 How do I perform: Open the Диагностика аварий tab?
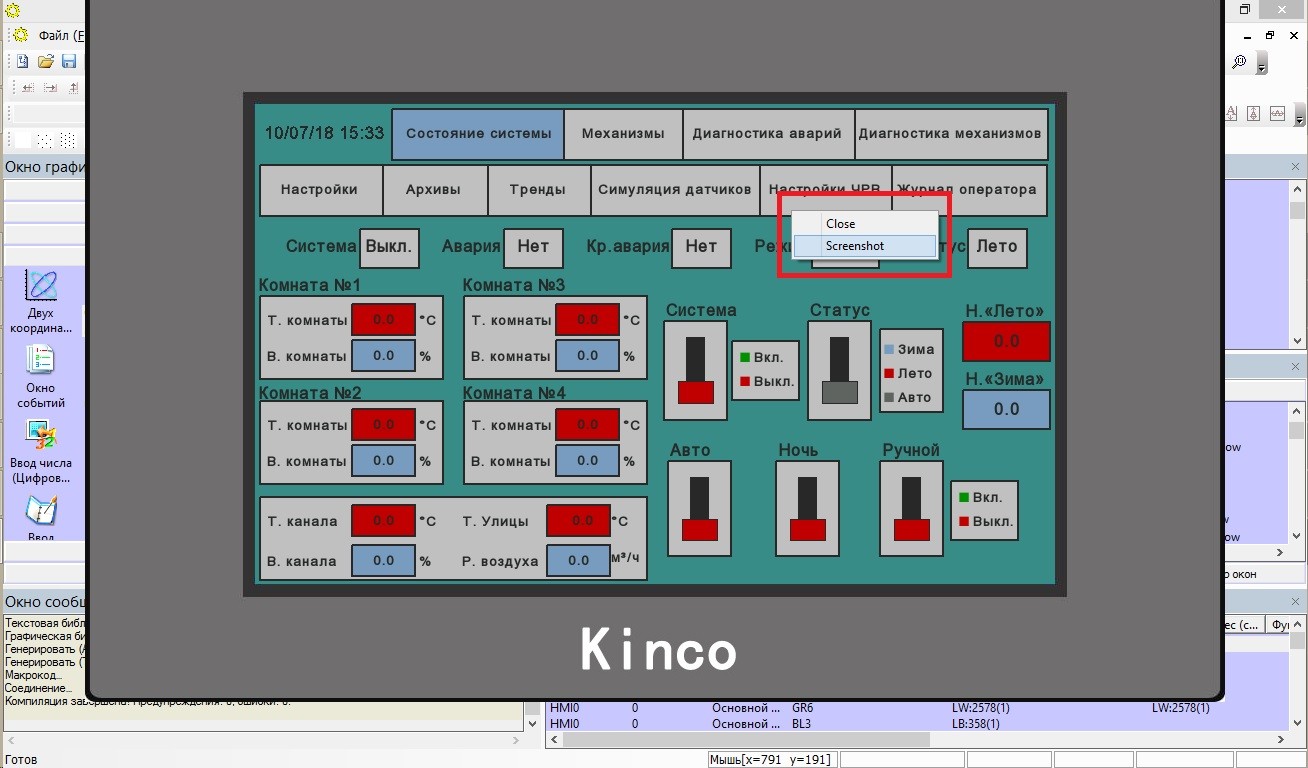click(x=767, y=134)
